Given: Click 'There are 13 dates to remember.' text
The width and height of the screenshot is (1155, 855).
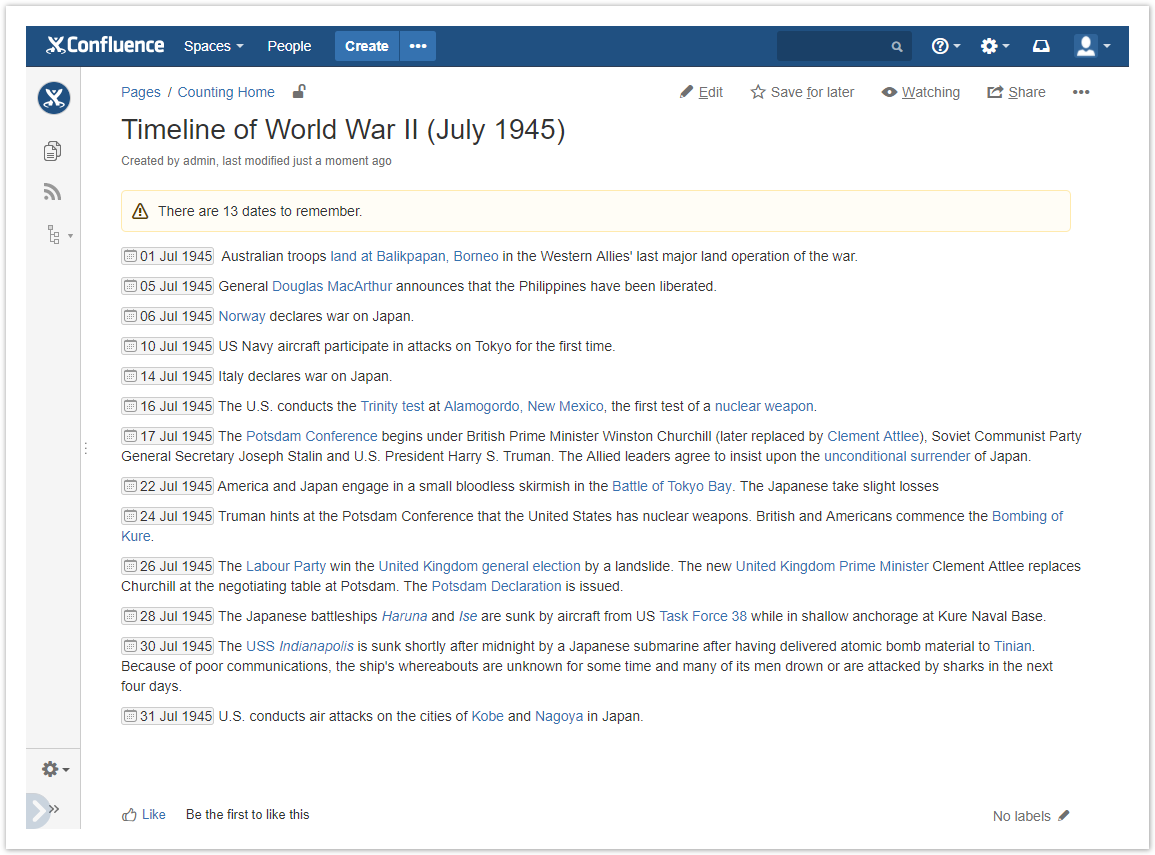Looking at the screenshot, I should pyautogui.click(x=260, y=211).
